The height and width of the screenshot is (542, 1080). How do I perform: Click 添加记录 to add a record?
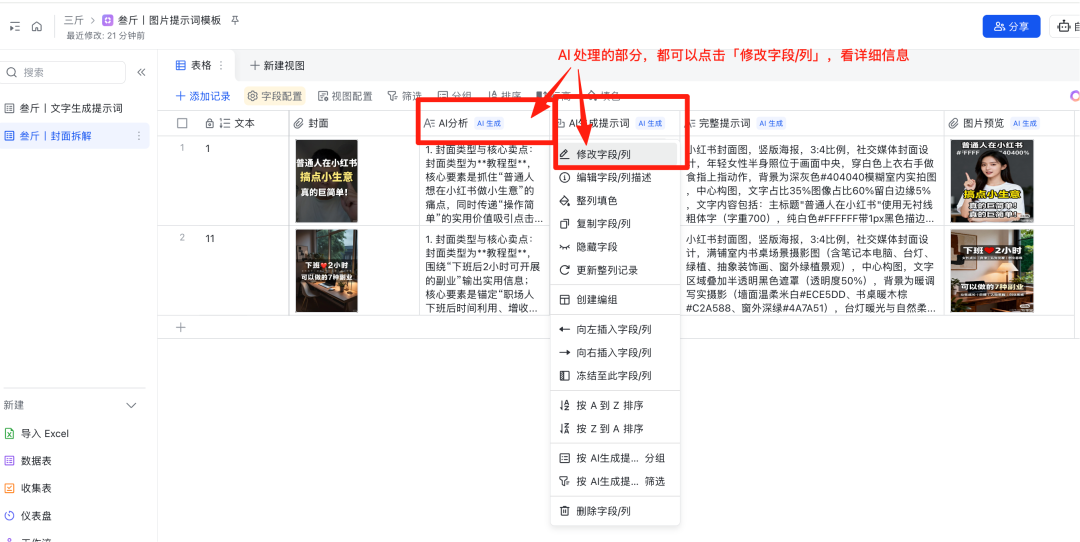point(203,96)
